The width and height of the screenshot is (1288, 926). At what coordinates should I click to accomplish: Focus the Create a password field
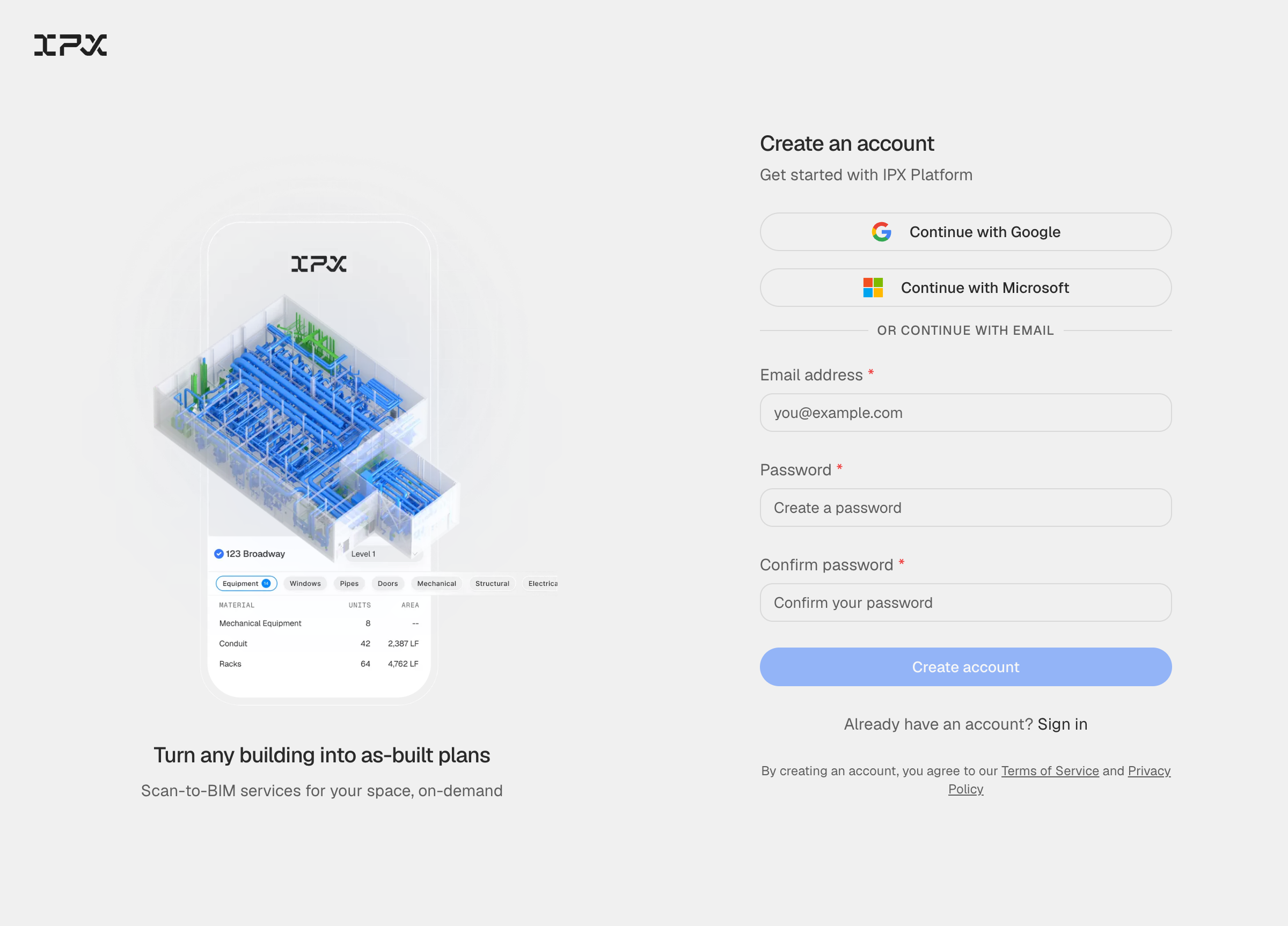pos(965,508)
